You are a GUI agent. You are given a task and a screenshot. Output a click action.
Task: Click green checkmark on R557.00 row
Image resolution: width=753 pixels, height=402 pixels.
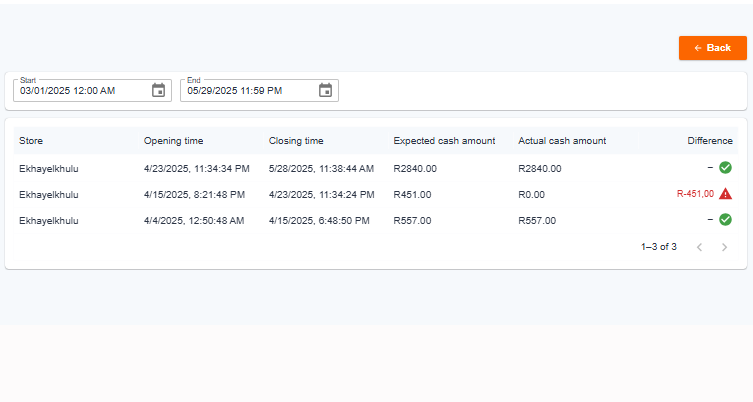click(x=725, y=219)
